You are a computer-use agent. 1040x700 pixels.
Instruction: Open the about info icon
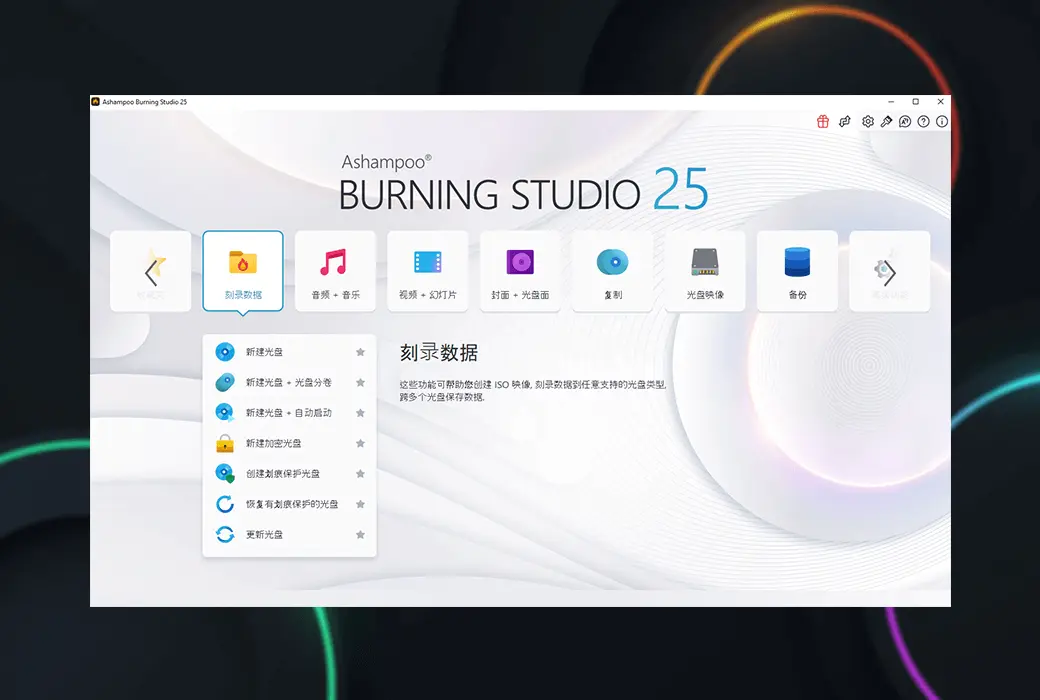942,121
